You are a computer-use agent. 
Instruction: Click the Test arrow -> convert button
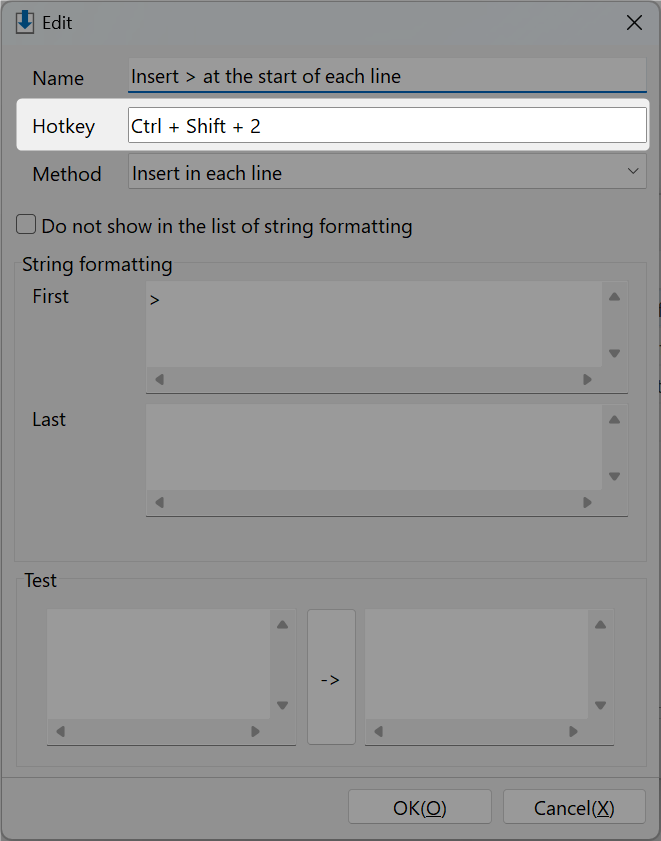(331, 677)
